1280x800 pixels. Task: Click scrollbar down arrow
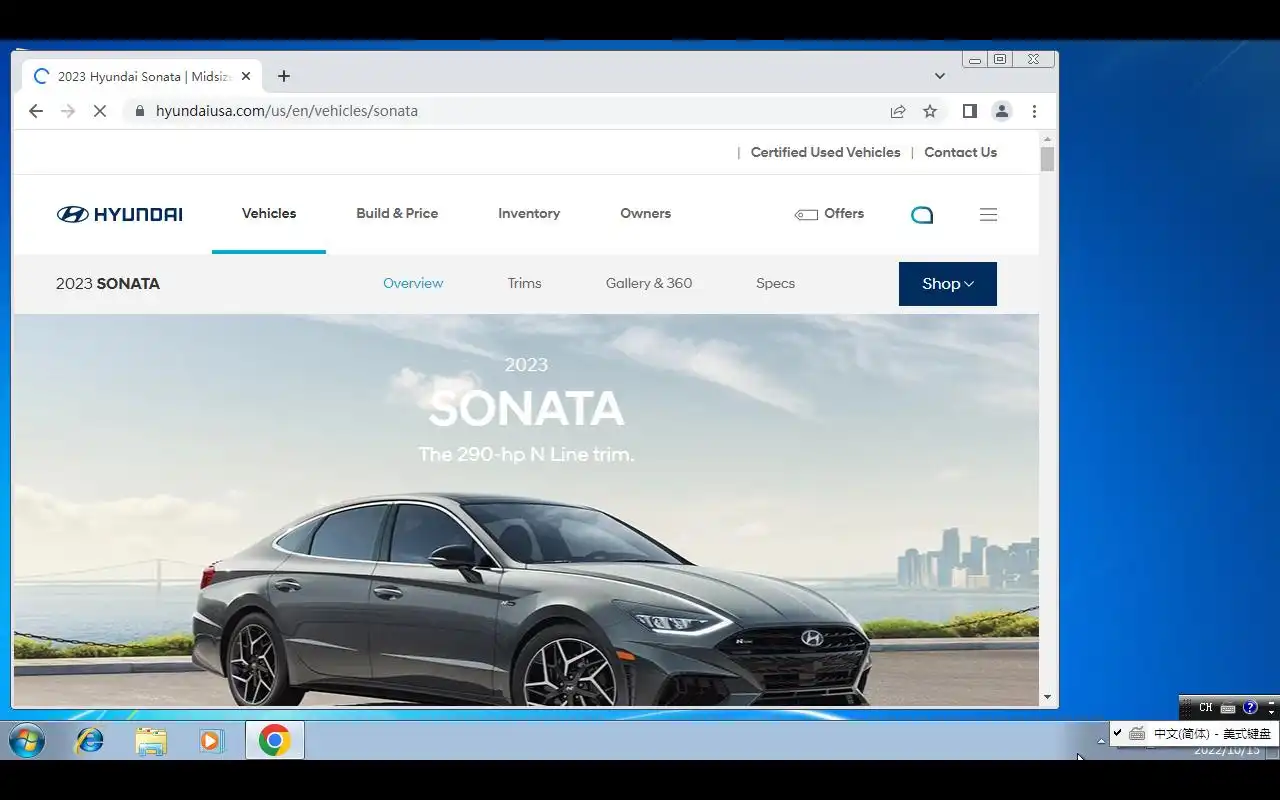1047,697
